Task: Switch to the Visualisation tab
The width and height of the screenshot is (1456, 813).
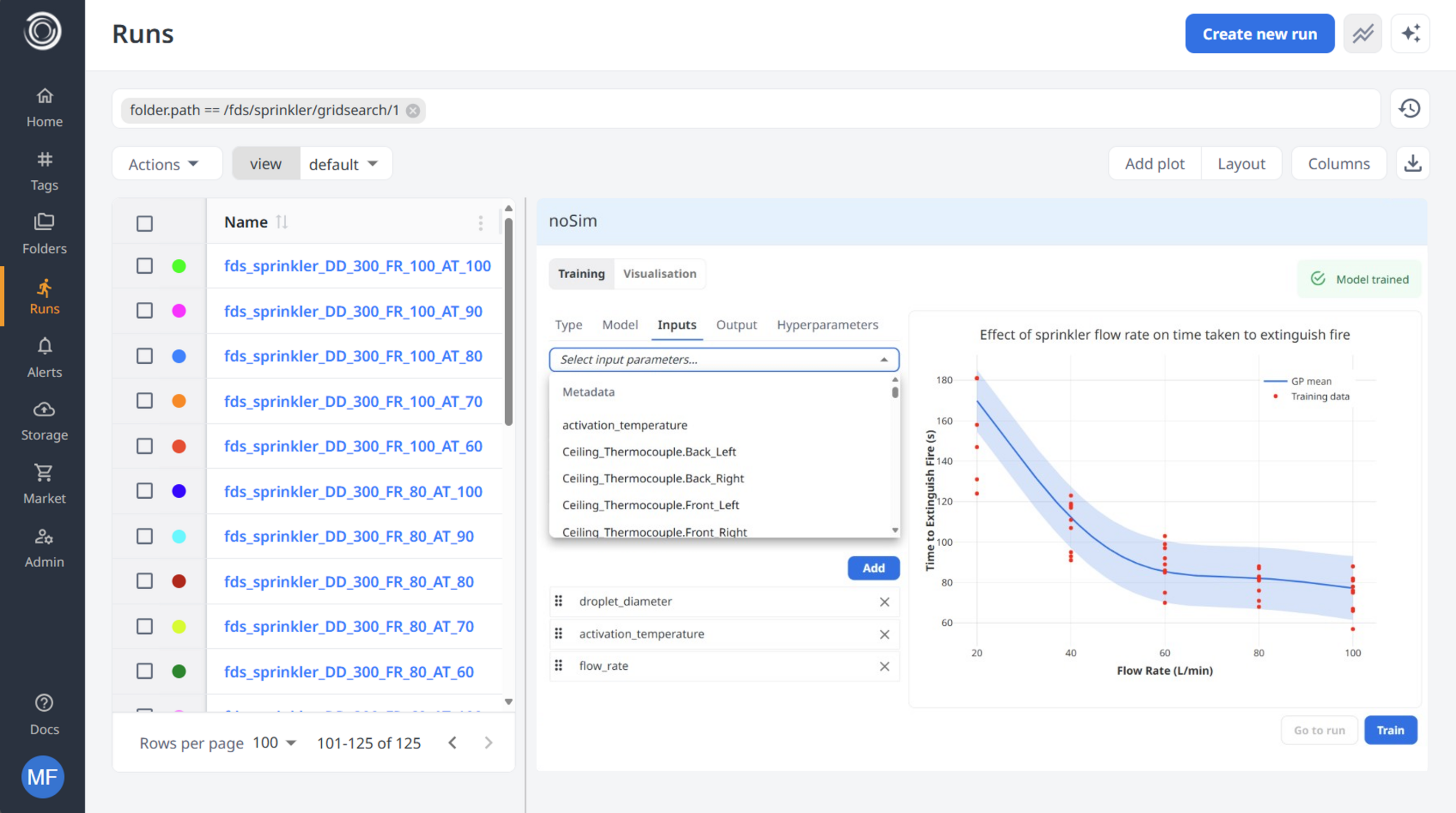Action: point(659,274)
